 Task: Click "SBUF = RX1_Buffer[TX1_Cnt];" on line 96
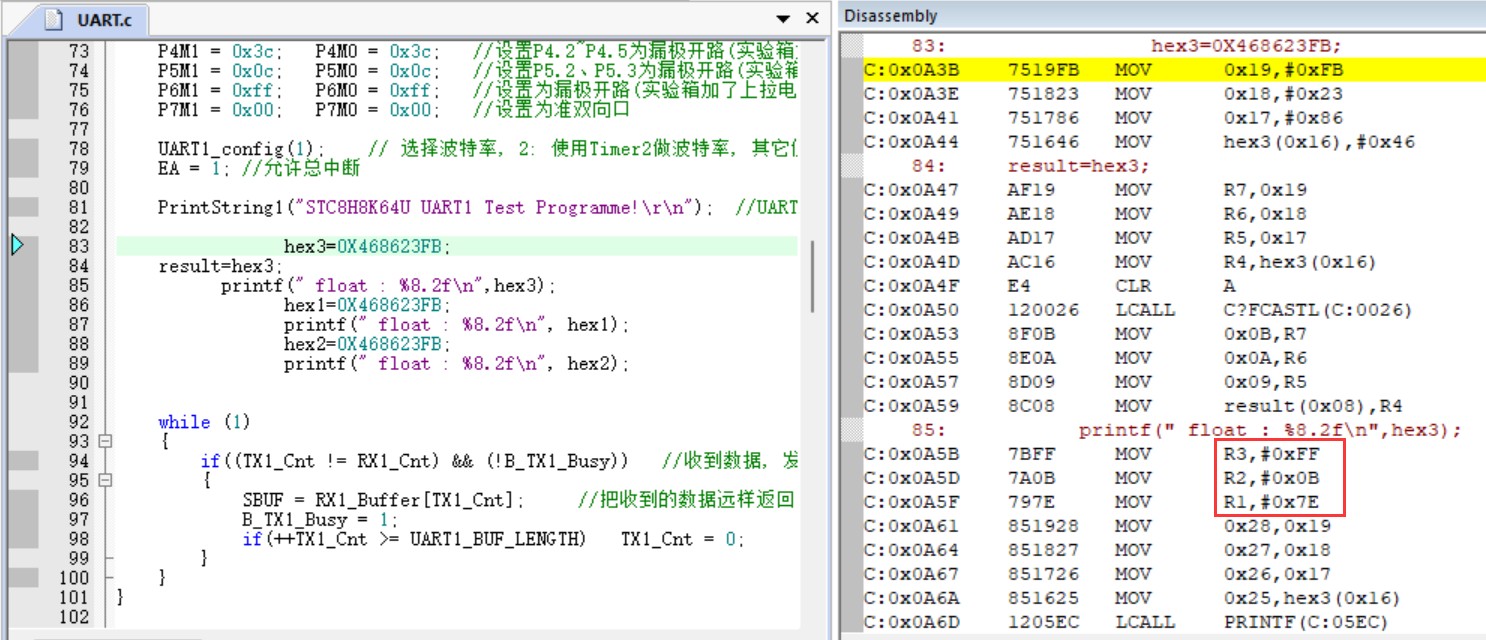(383, 500)
